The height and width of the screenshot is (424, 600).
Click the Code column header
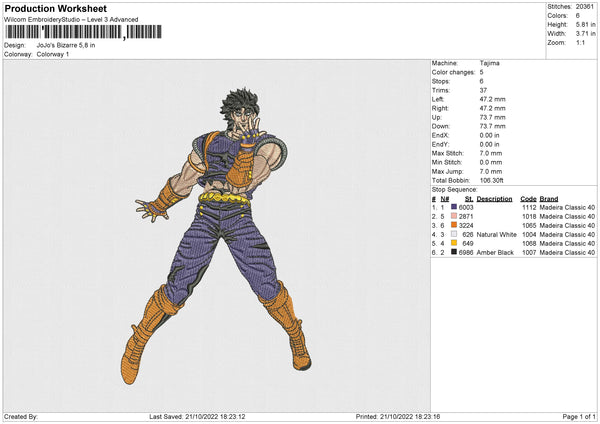coord(529,198)
